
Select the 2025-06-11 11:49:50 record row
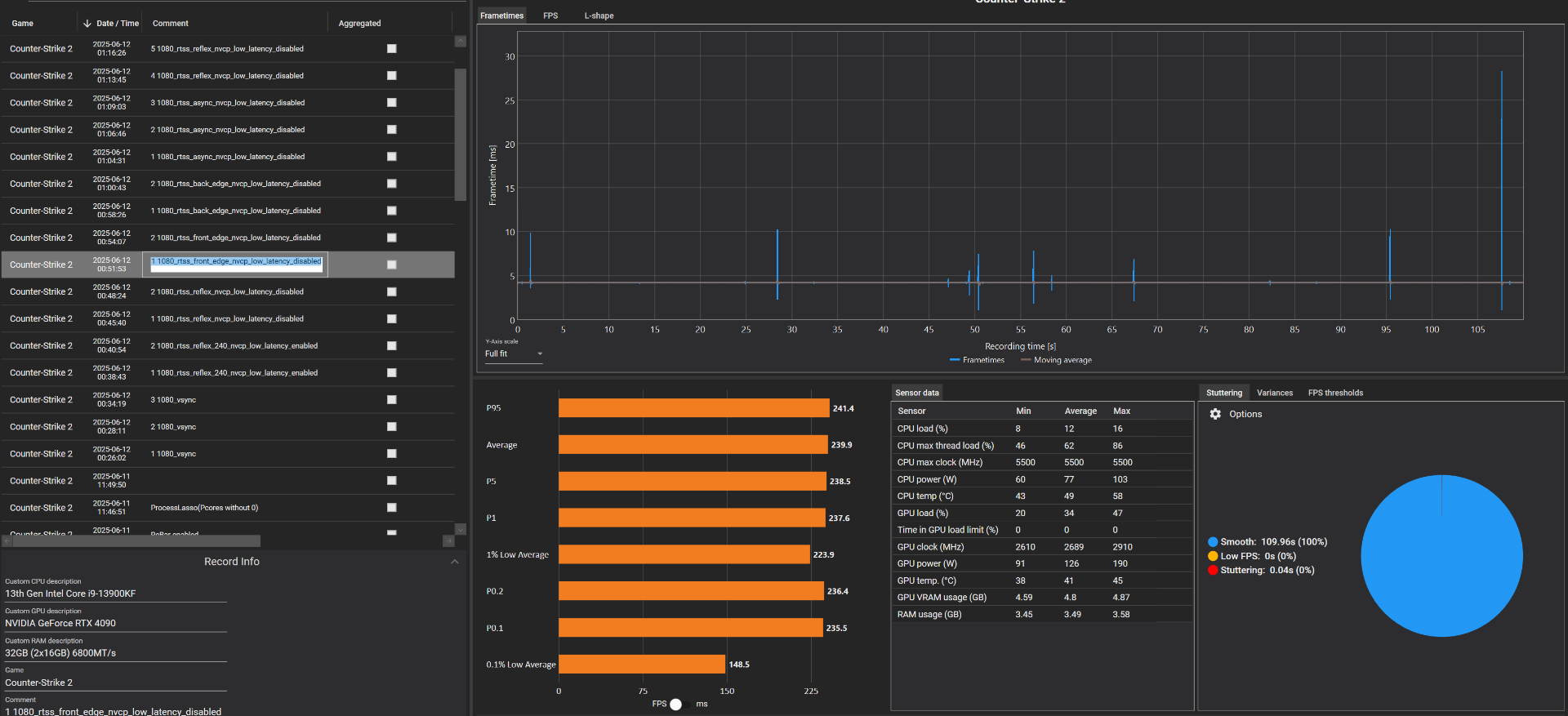point(228,480)
